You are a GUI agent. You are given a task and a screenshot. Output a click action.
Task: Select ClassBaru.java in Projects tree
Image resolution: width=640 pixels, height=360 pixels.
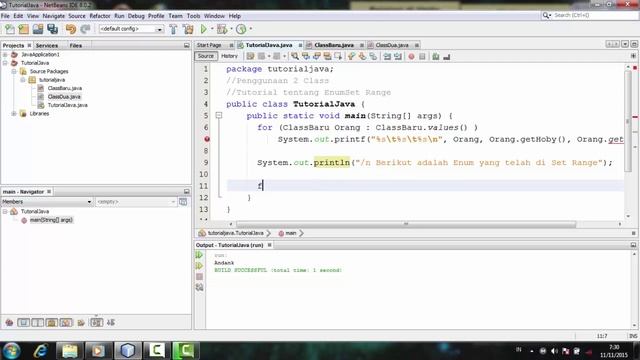(x=65, y=88)
